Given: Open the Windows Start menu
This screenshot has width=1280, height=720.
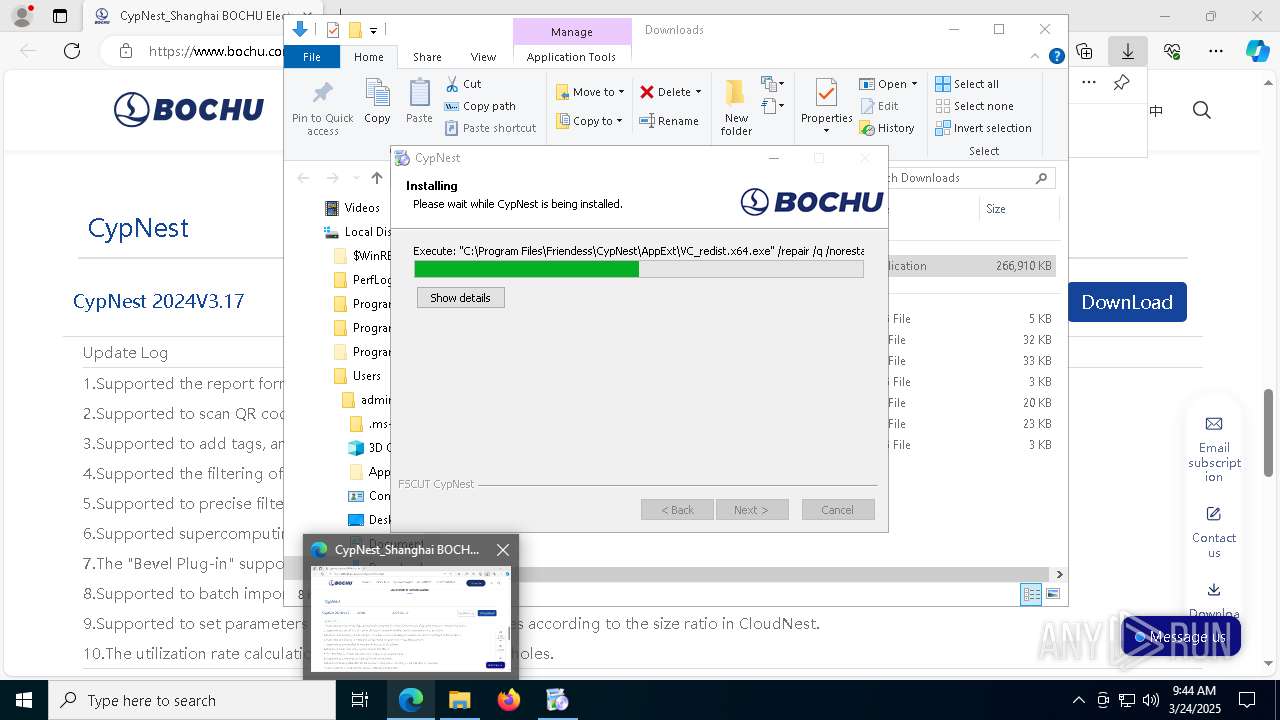Looking at the screenshot, I should [x=23, y=700].
